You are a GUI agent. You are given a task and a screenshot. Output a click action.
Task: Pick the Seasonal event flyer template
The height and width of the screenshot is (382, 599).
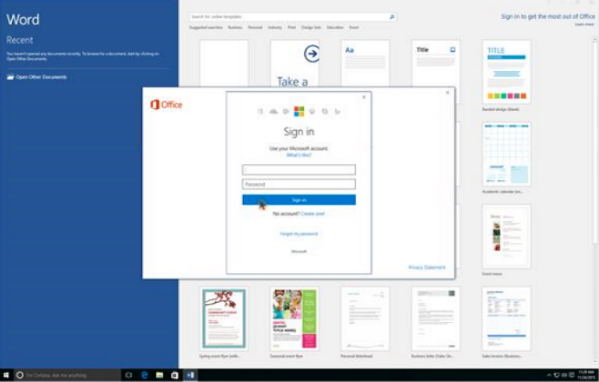tap(295, 319)
